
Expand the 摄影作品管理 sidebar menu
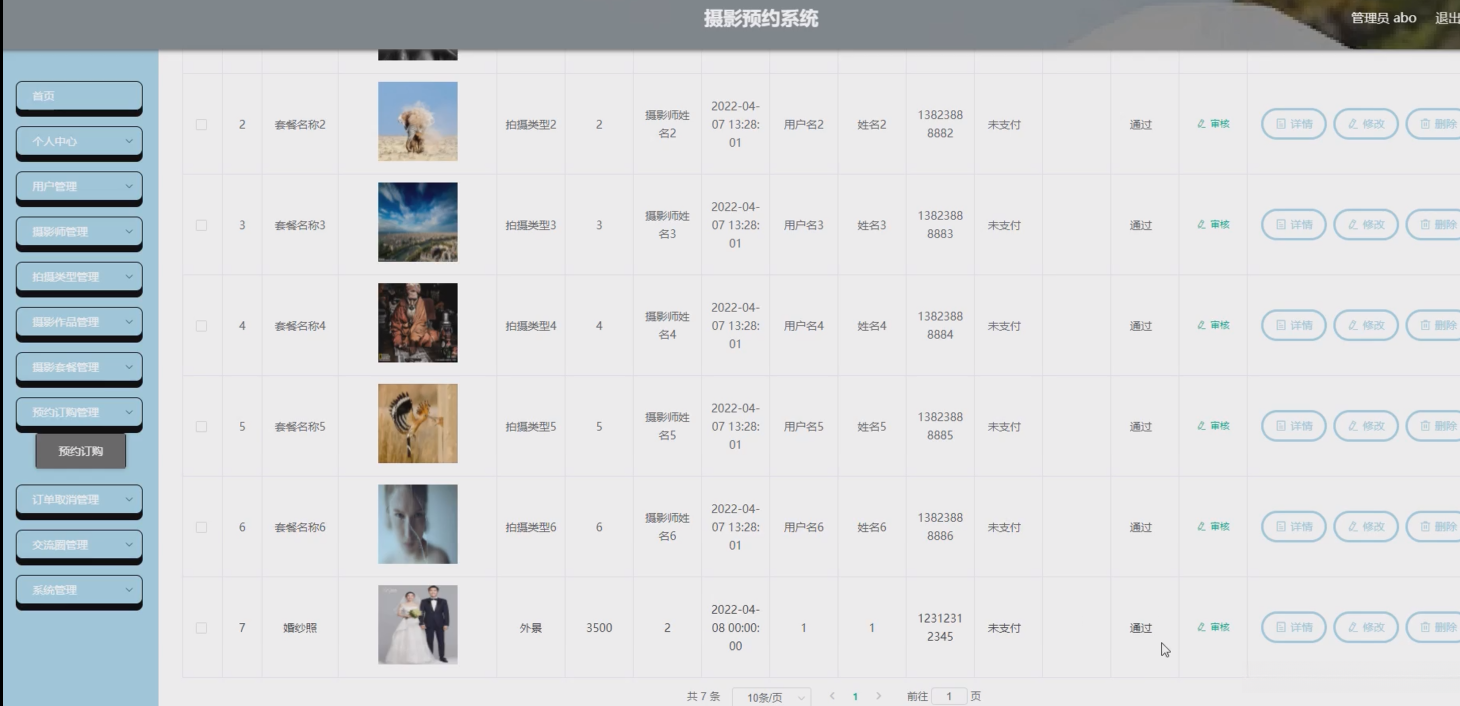[x=79, y=322]
